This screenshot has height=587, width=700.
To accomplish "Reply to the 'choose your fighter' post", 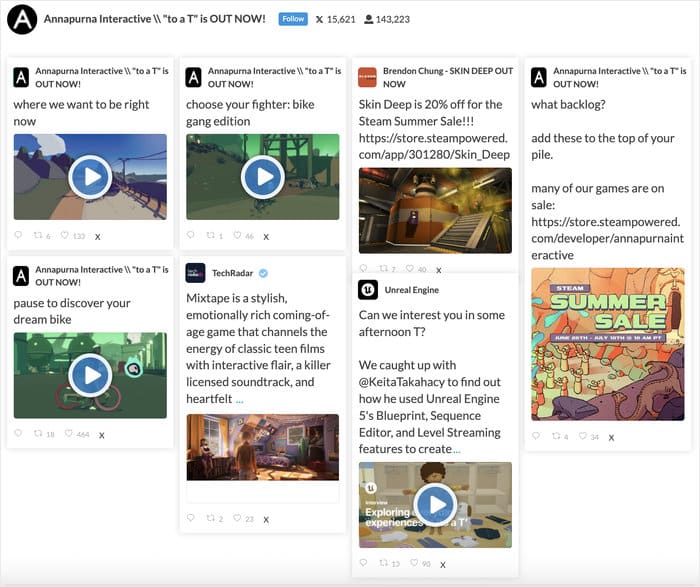I will tap(191, 235).
